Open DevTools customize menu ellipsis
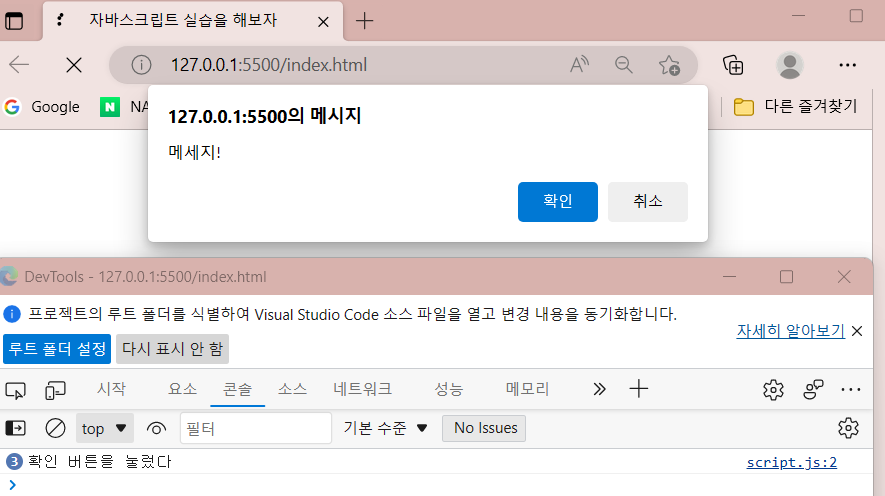885x496 pixels. point(851,389)
